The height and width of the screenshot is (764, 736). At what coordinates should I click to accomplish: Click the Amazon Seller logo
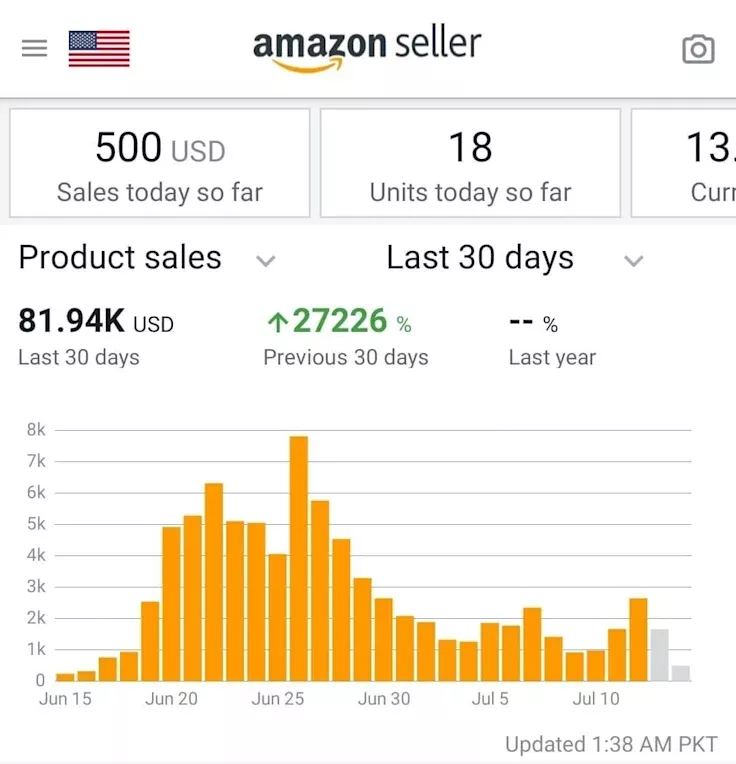click(366, 48)
